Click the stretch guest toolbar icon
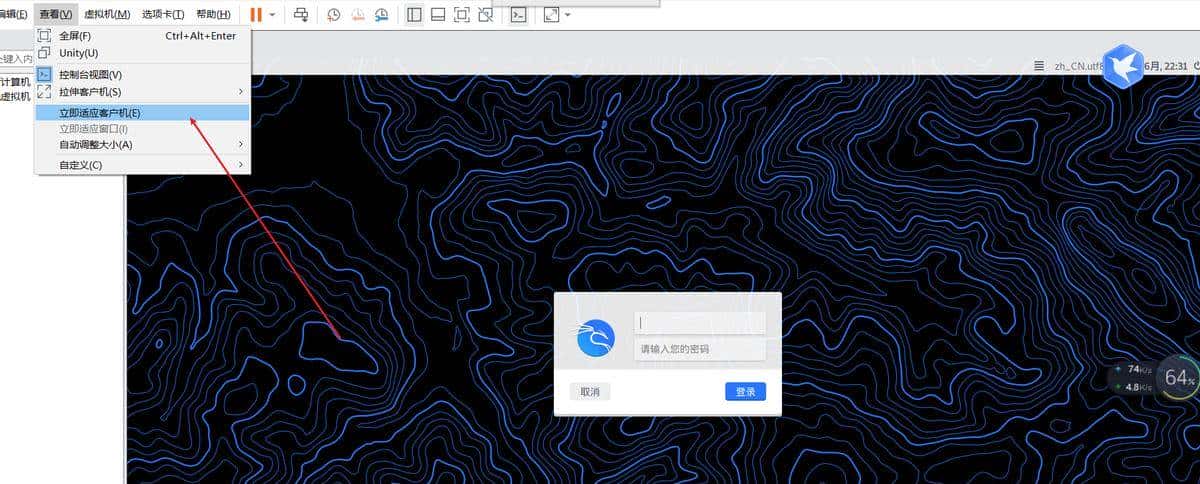The width and height of the screenshot is (1200, 484). coord(552,15)
